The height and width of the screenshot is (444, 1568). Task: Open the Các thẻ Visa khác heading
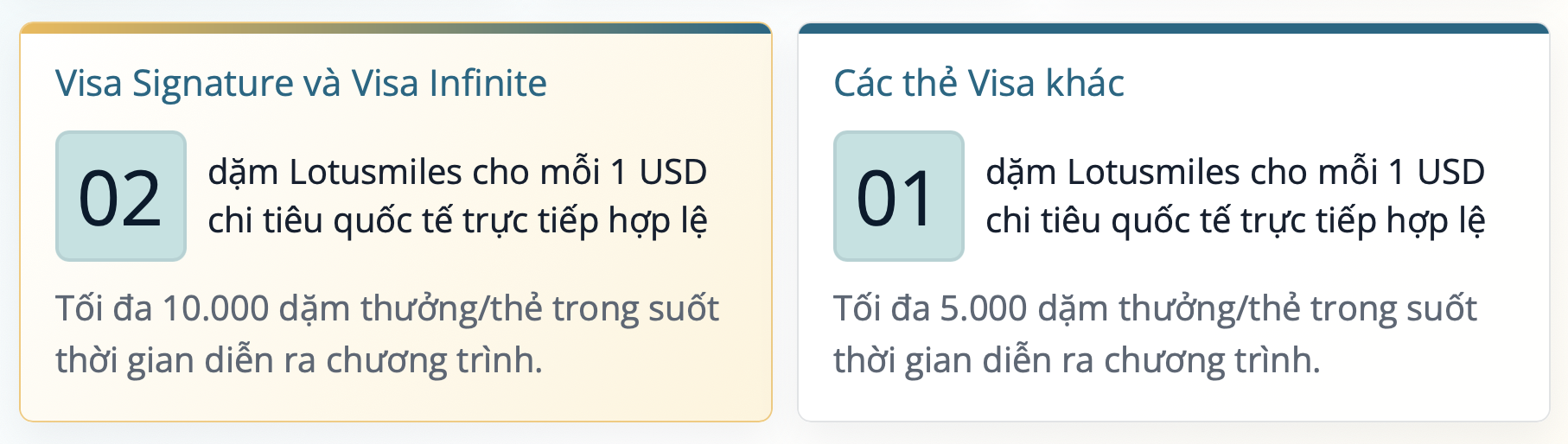[978, 84]
